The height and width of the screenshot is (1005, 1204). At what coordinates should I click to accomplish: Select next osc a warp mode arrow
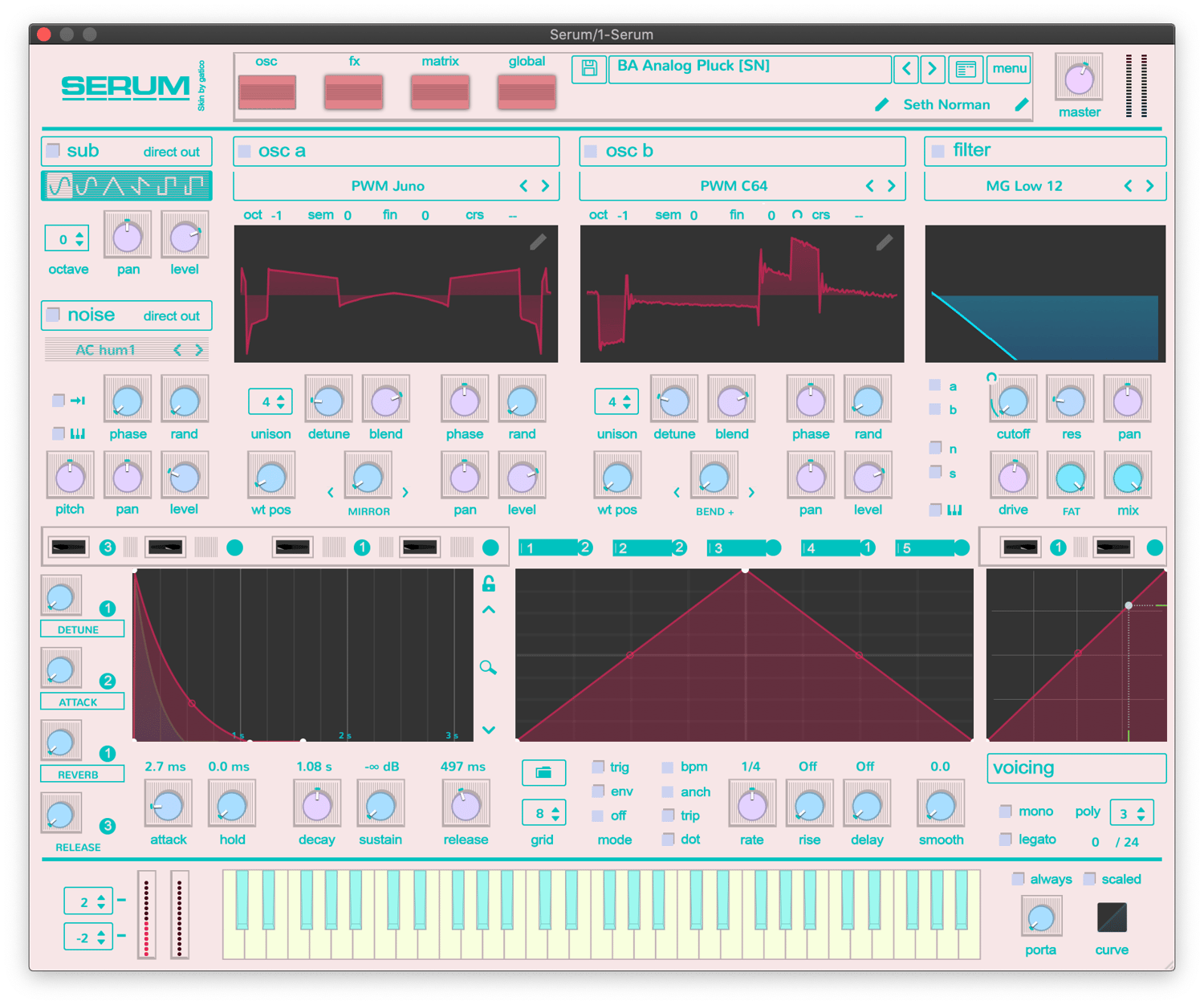click(x=405, y=492)
